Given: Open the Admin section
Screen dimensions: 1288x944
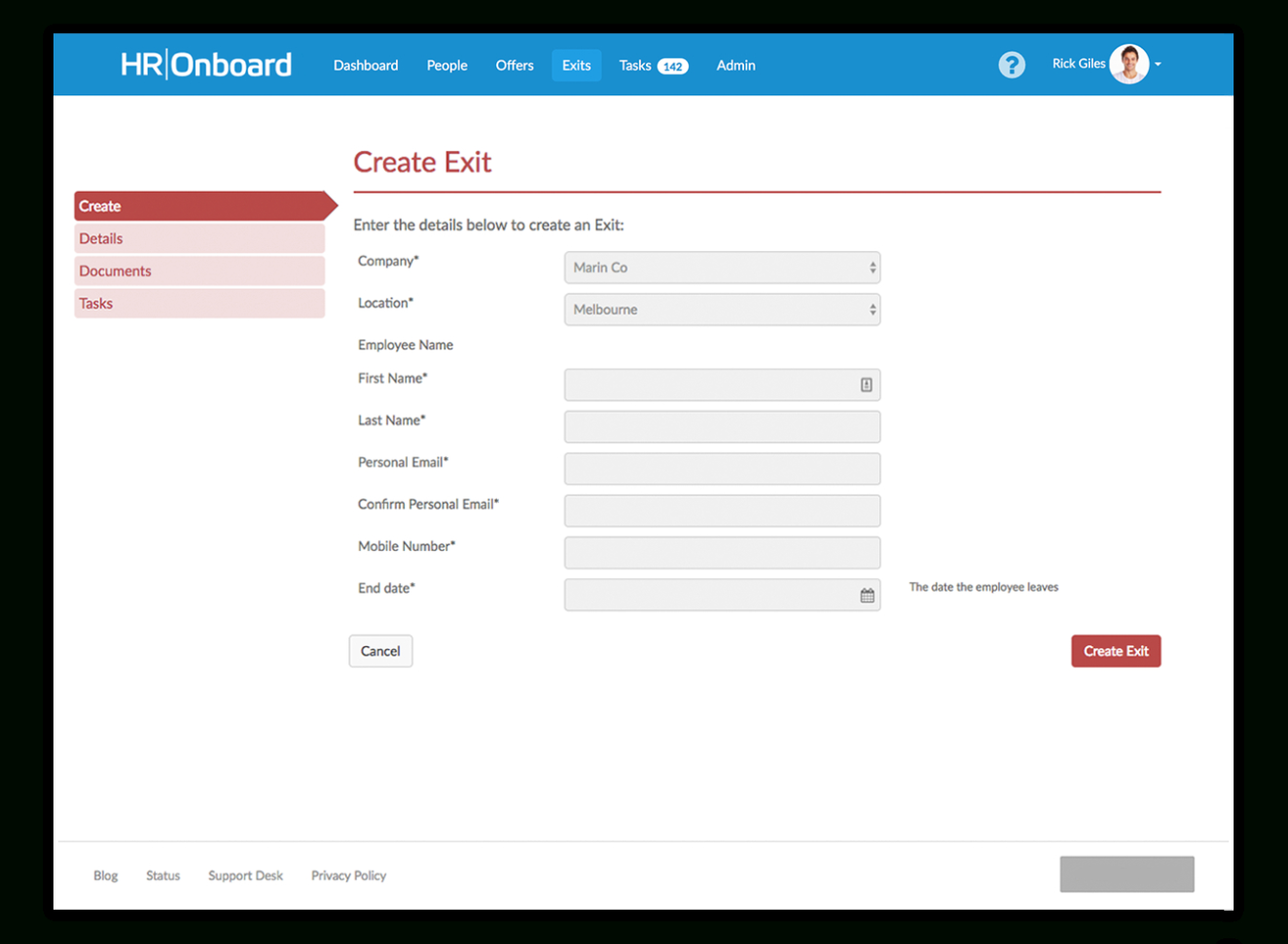Looking at the screenshot, I should coord(735,65).
